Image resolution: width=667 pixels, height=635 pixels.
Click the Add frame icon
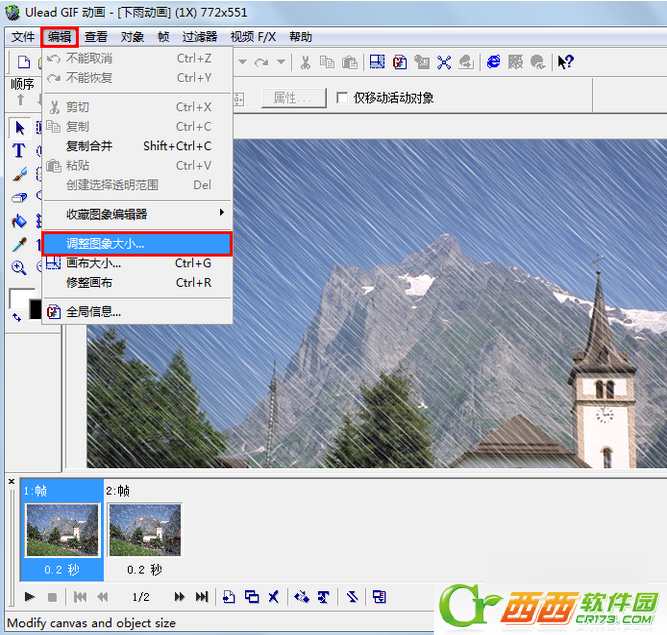229,597
